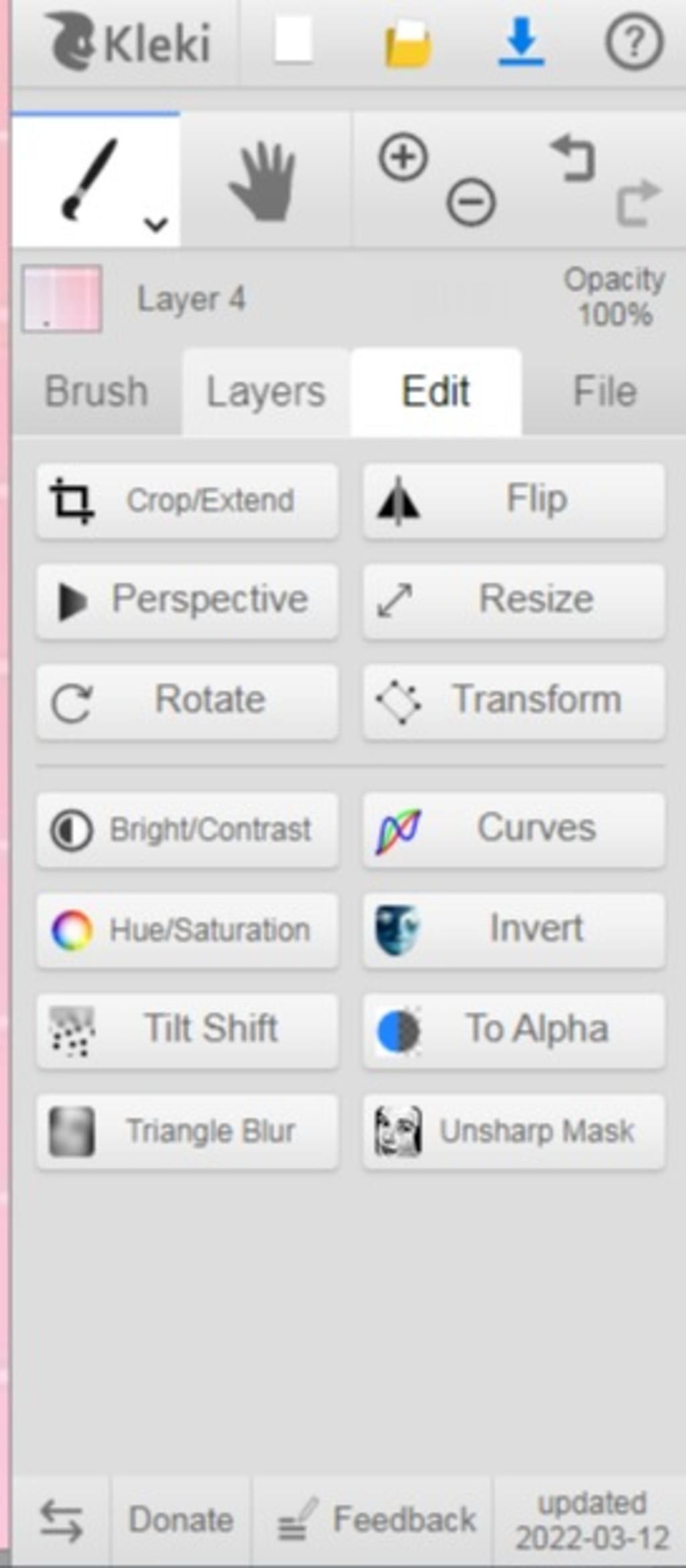Open the help question mark icon
This screenshot has height=1568, width=686.
pyautogui.click(x=634, y=43)
